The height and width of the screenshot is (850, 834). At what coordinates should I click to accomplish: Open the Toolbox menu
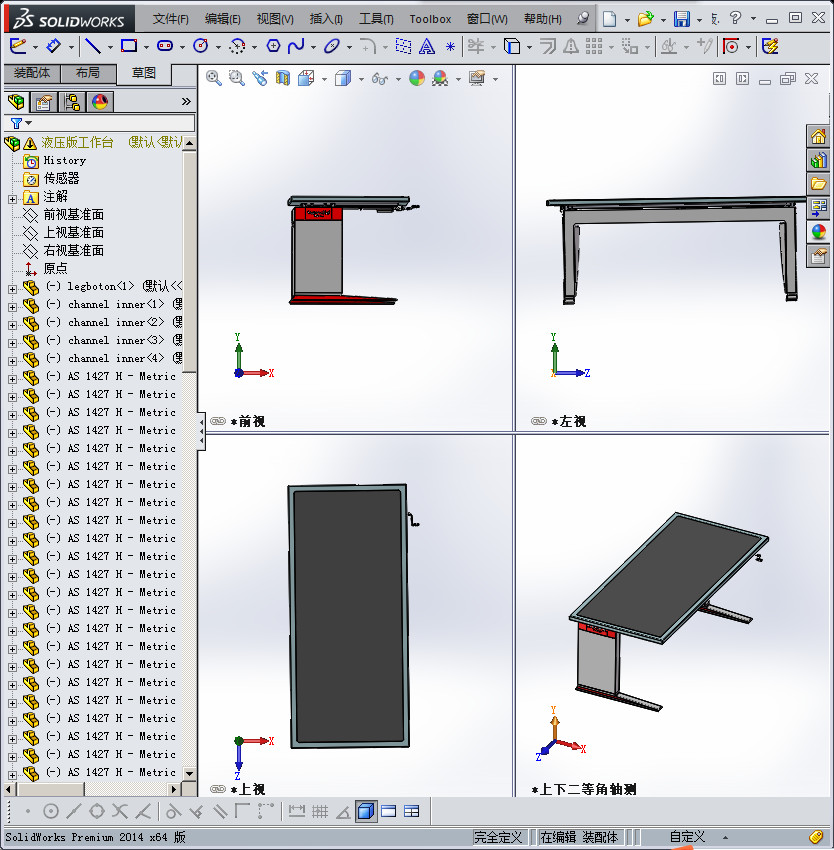[x=430, y=19]
